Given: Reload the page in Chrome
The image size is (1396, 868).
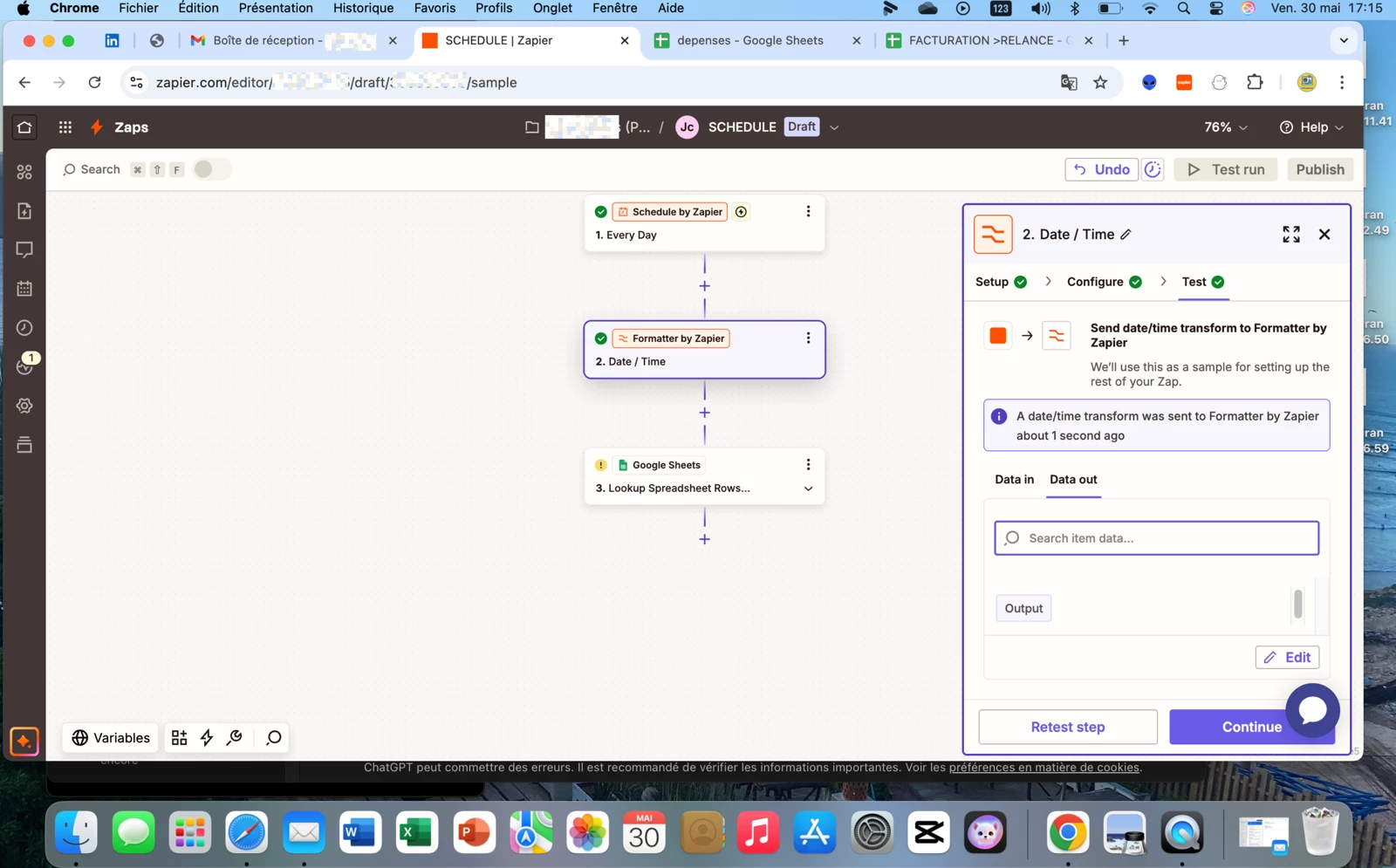Looking at the screenshot, I should coord(94,82).
